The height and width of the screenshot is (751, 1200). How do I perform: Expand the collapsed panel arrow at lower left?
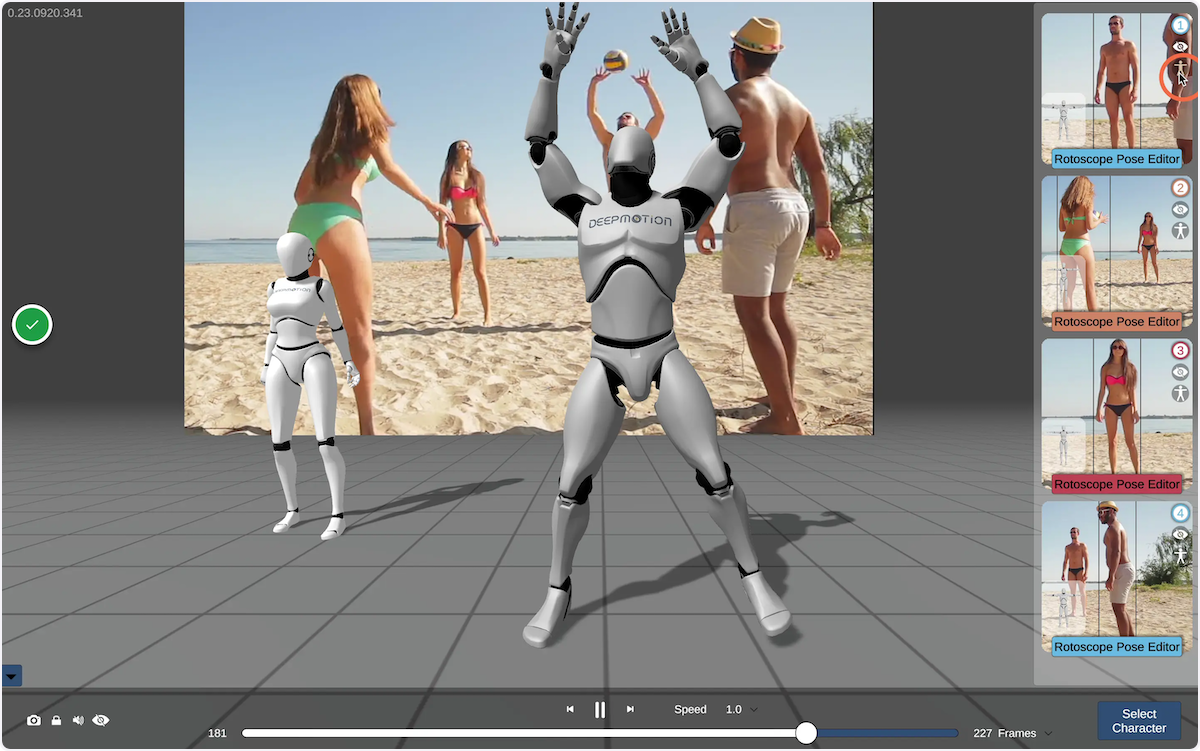[11, 676]
